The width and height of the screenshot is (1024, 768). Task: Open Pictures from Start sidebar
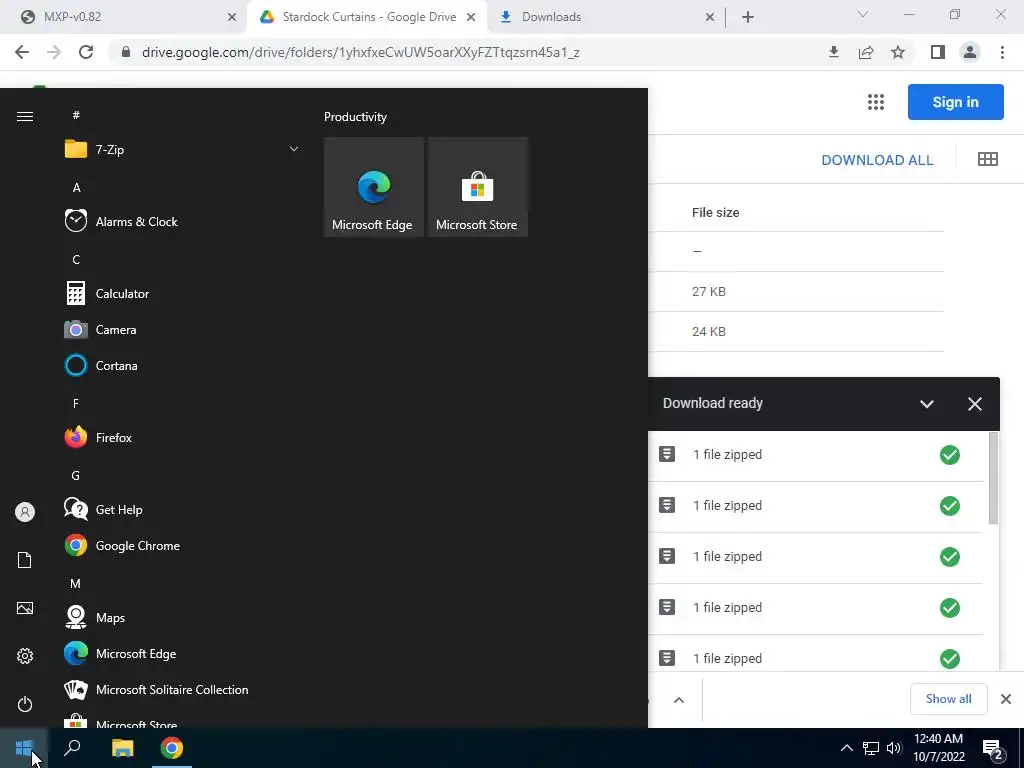25,608
